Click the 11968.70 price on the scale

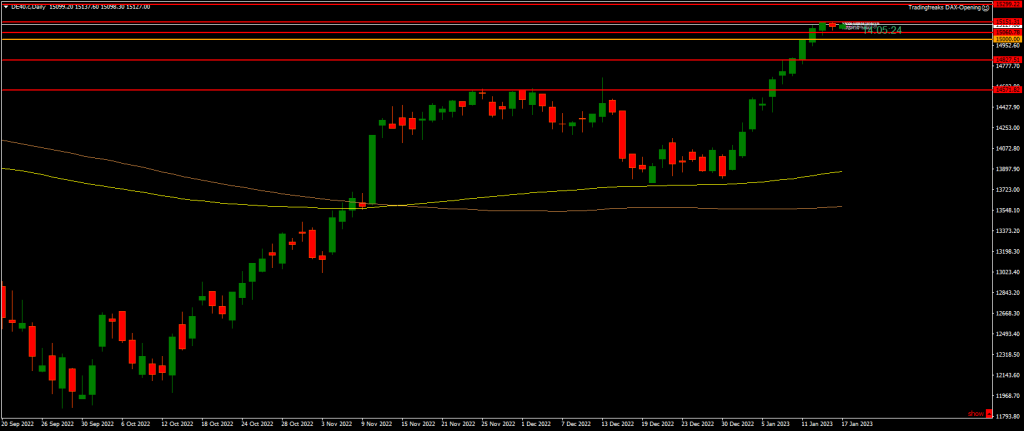point(1007,395)
